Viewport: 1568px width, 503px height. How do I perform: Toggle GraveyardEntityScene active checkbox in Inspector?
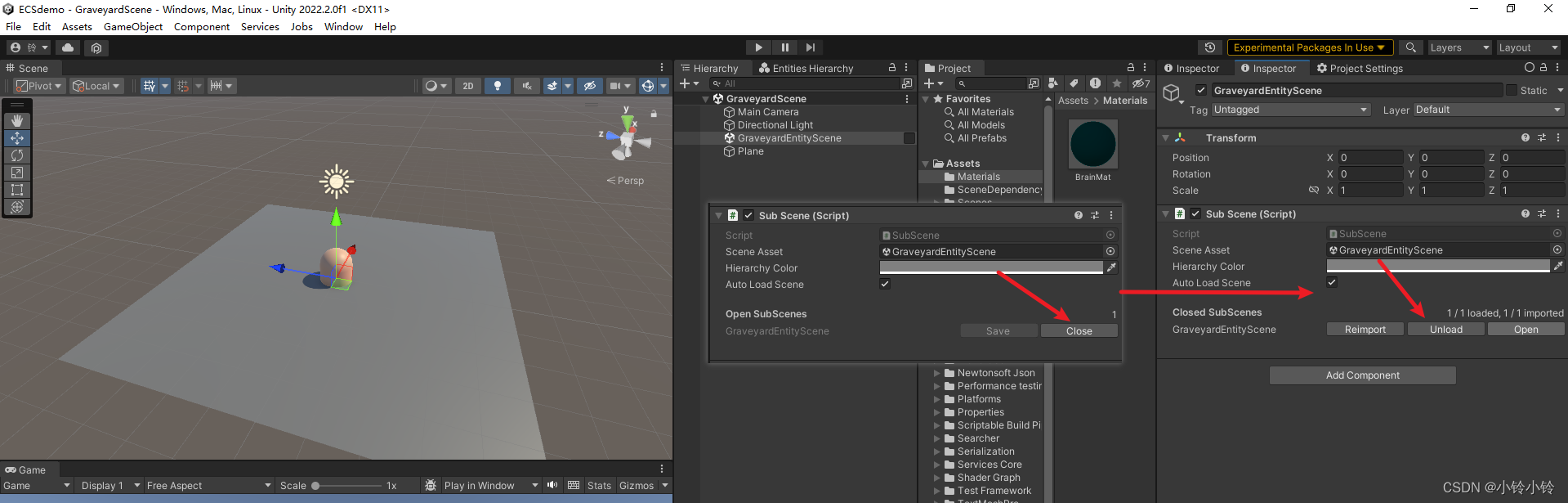click(1200, 90)
